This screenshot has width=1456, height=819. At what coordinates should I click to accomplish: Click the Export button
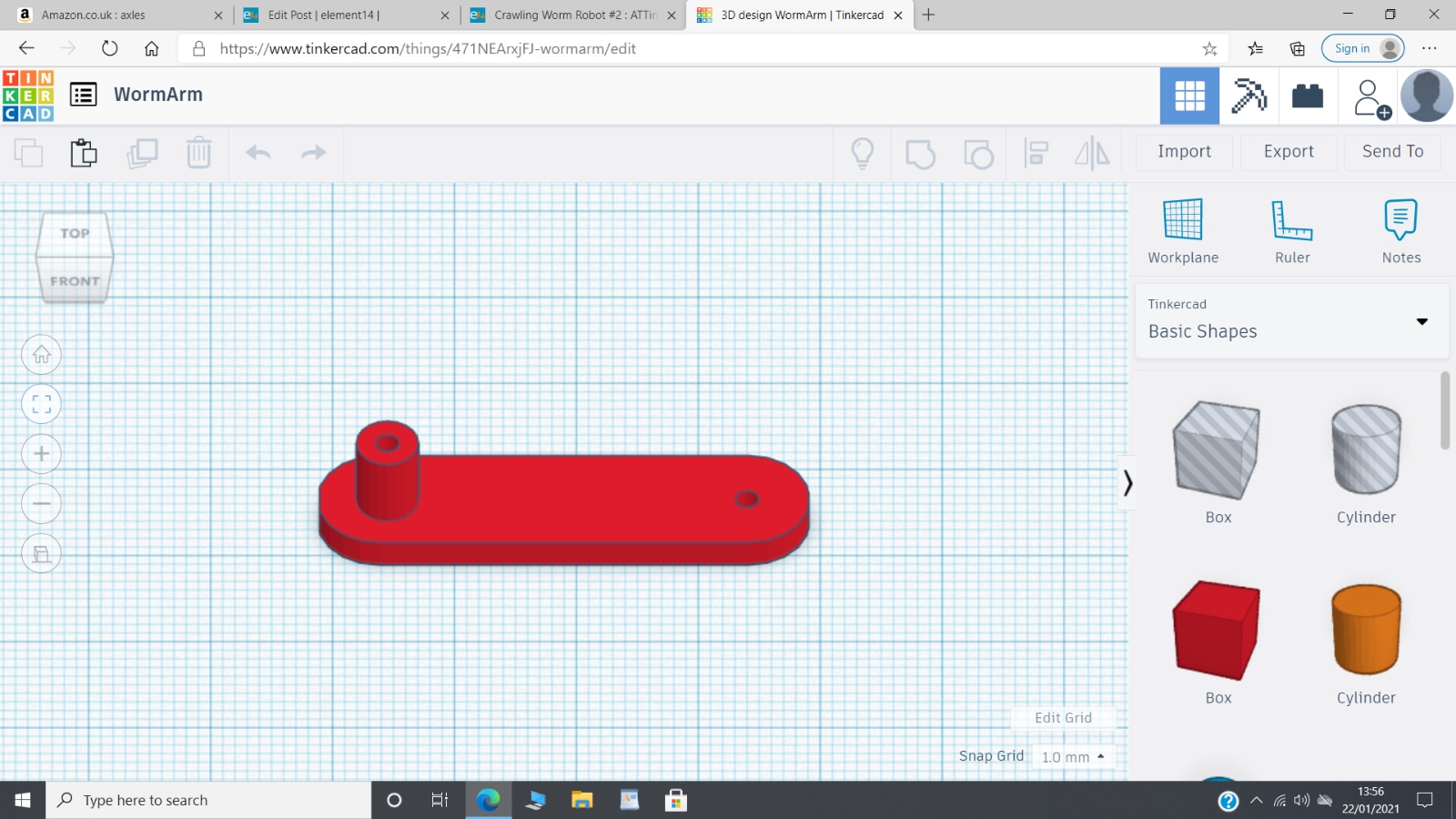[1288, 152]
